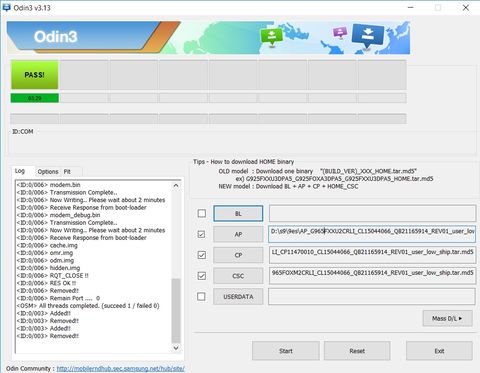The height and width of the screenshot is (373, 480).
Task: Switch to the Log tab
Action: (20, 171)
